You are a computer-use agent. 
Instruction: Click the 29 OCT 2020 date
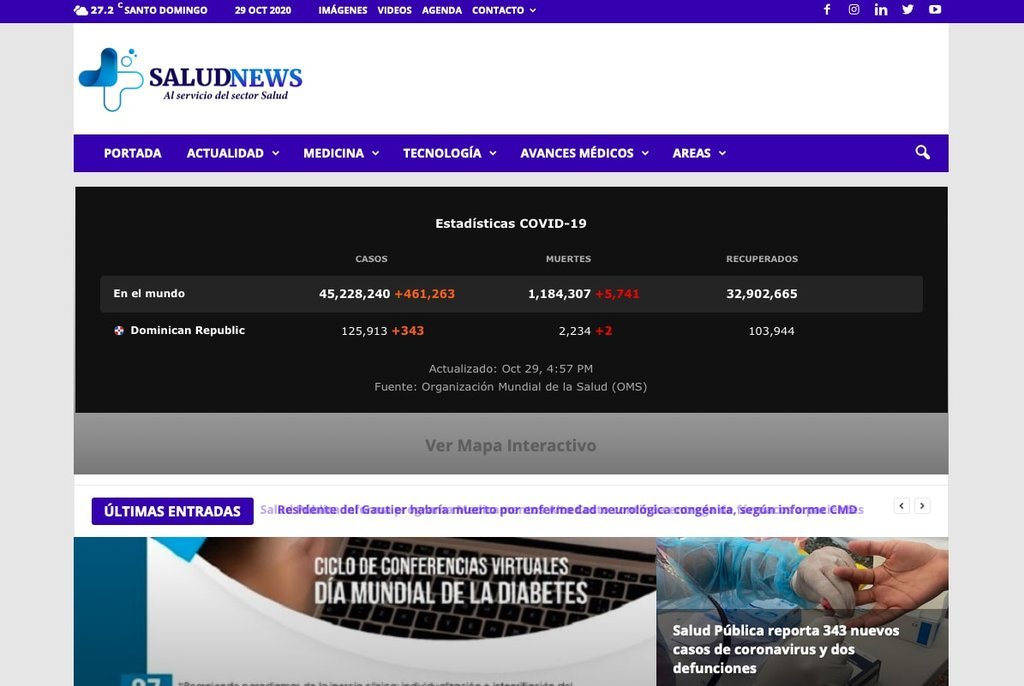[x=263, y=10]
